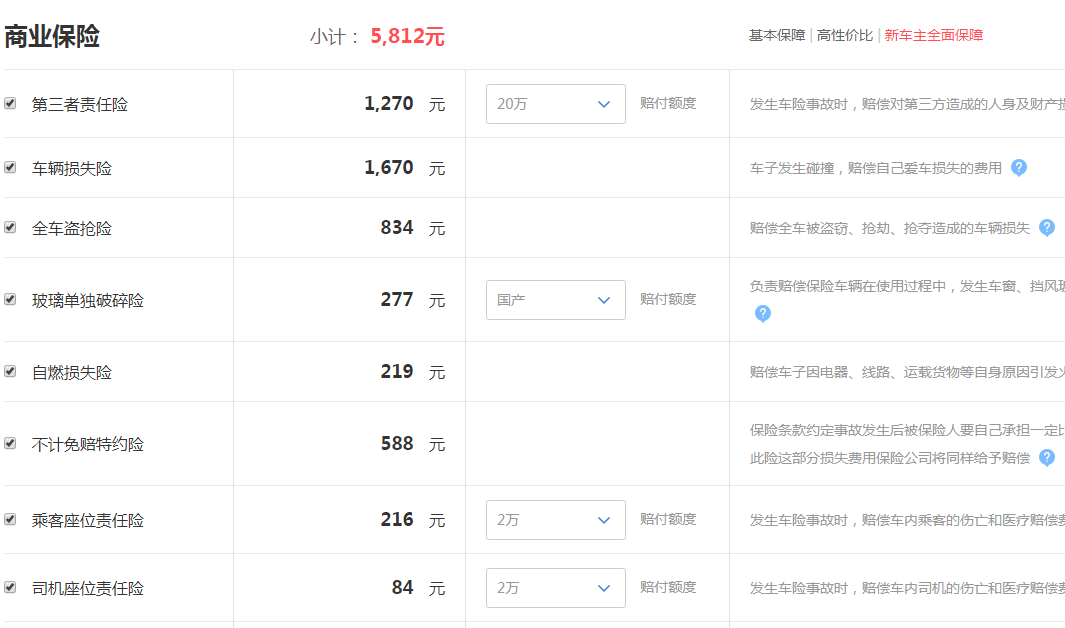This screenshot has height=628, width=1065.
Task: Uncheck the 第三者责任险 checkbox
Action: click(10, 103)
